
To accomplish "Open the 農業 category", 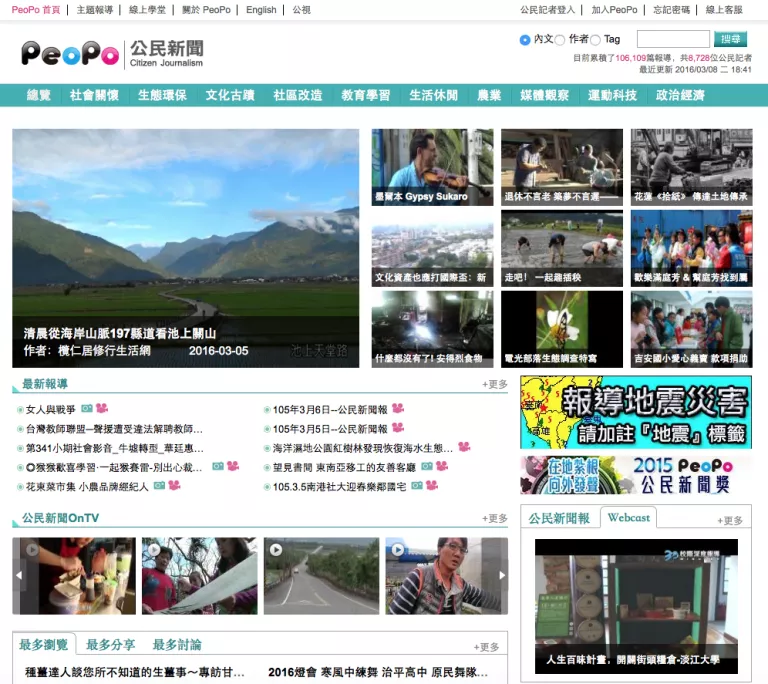I will coord(489,95).
